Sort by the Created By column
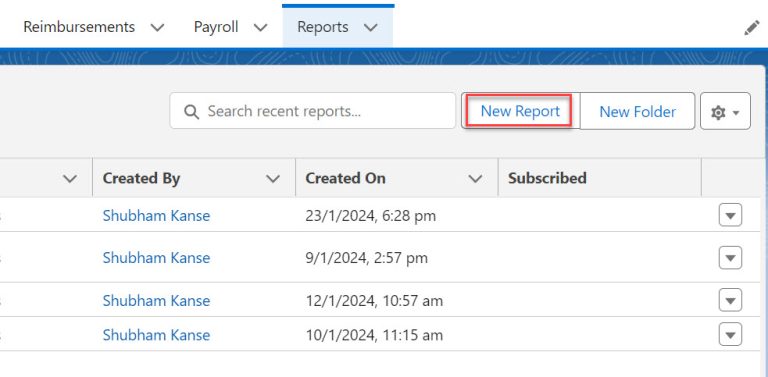This screenshot has height=377, width=768. click(x=141, y=178)
